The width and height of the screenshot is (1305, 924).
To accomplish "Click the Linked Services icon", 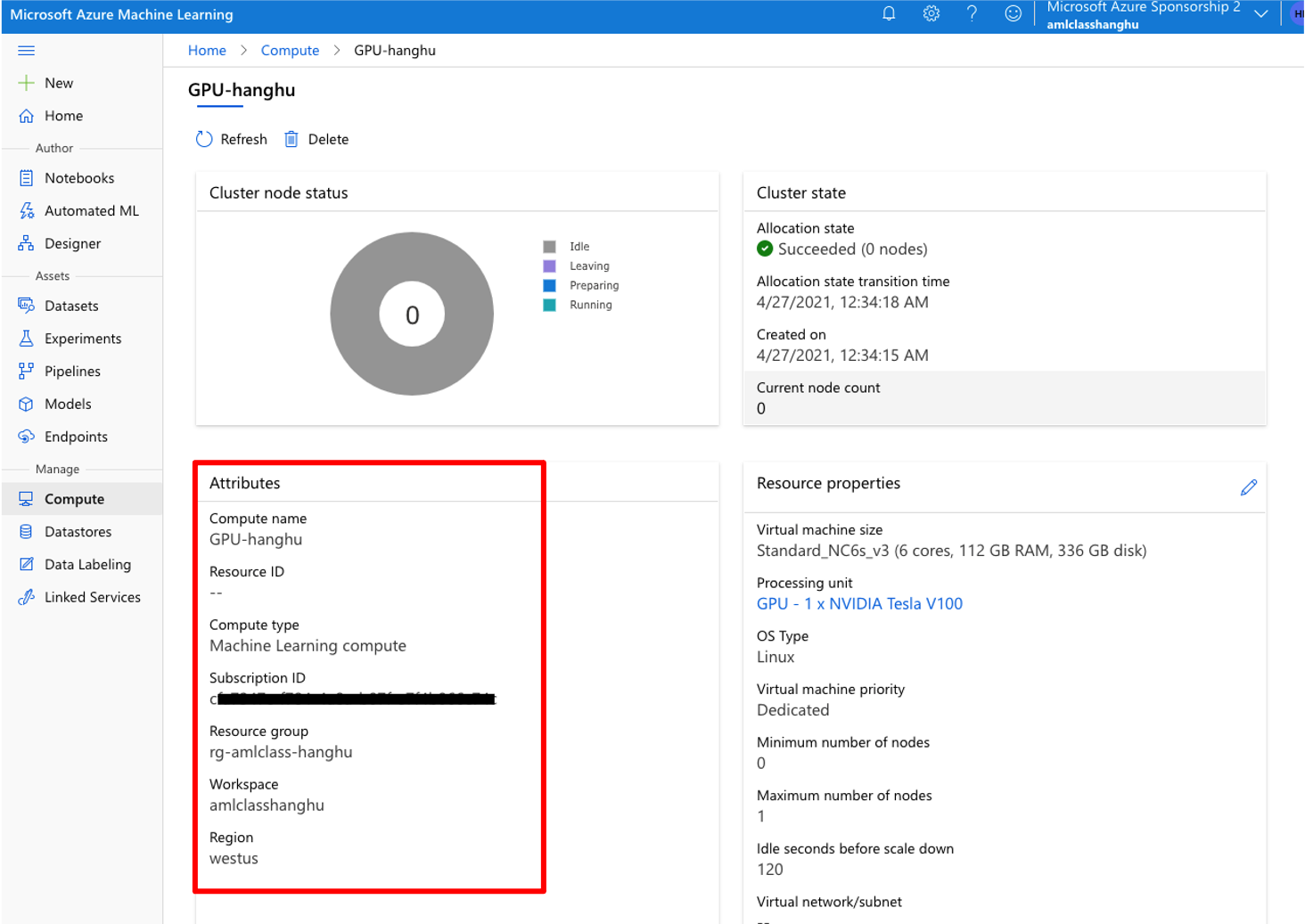I will click(x=27, y=597).
